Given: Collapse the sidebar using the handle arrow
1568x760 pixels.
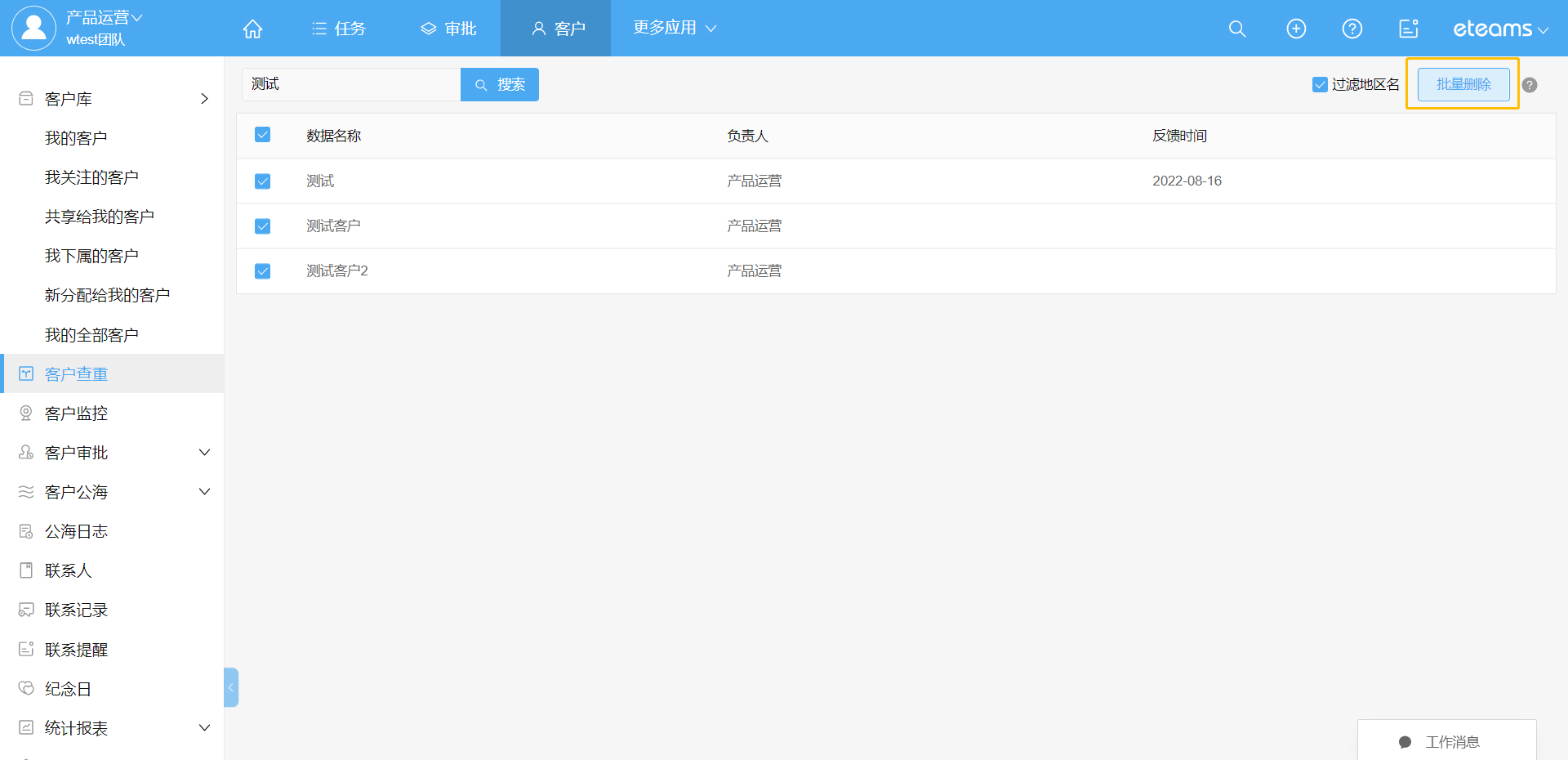Looking at the screenshot, I should point(231,687).
